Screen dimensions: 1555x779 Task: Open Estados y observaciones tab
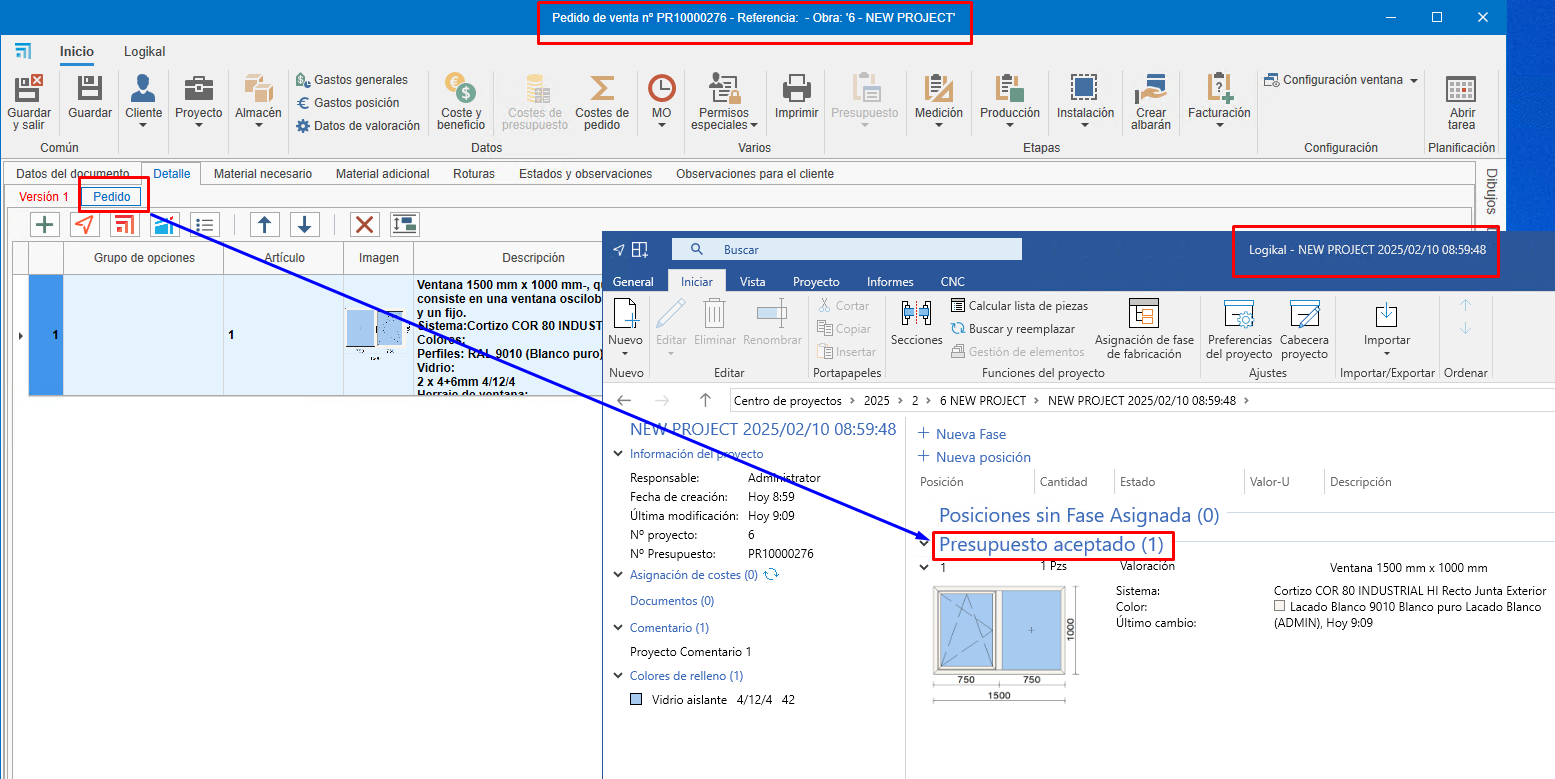click(586, 174)
